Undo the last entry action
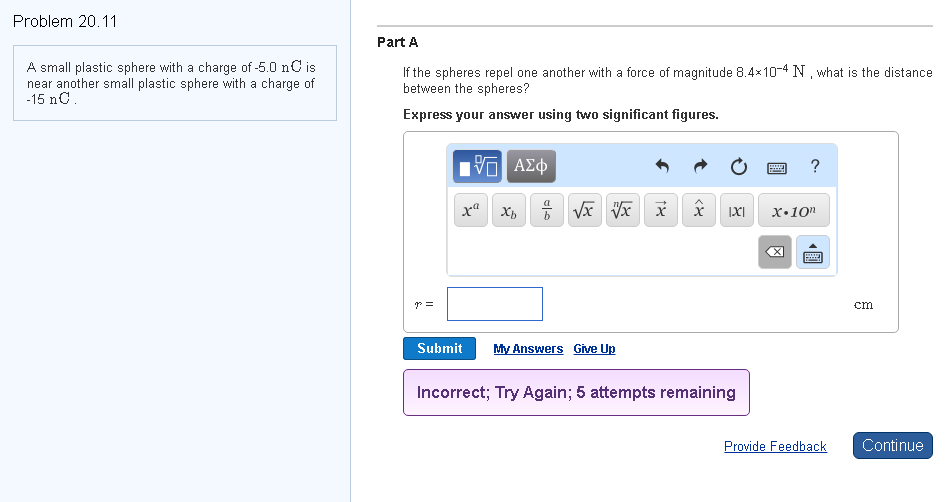Viewport: 951px width, 502px height. (662, 166)
